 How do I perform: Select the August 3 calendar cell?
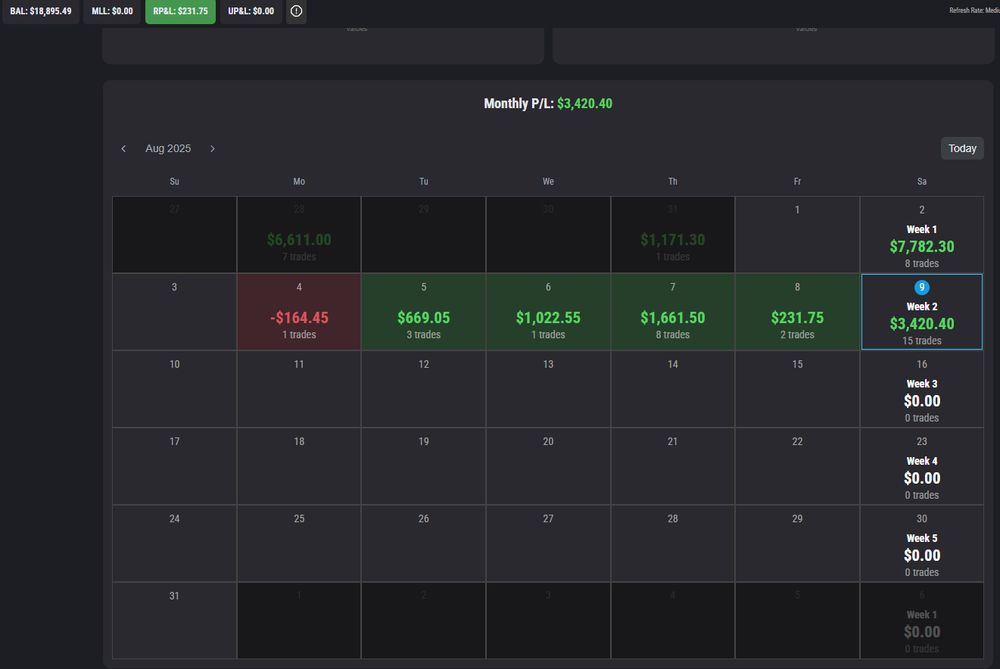point(174,312)
